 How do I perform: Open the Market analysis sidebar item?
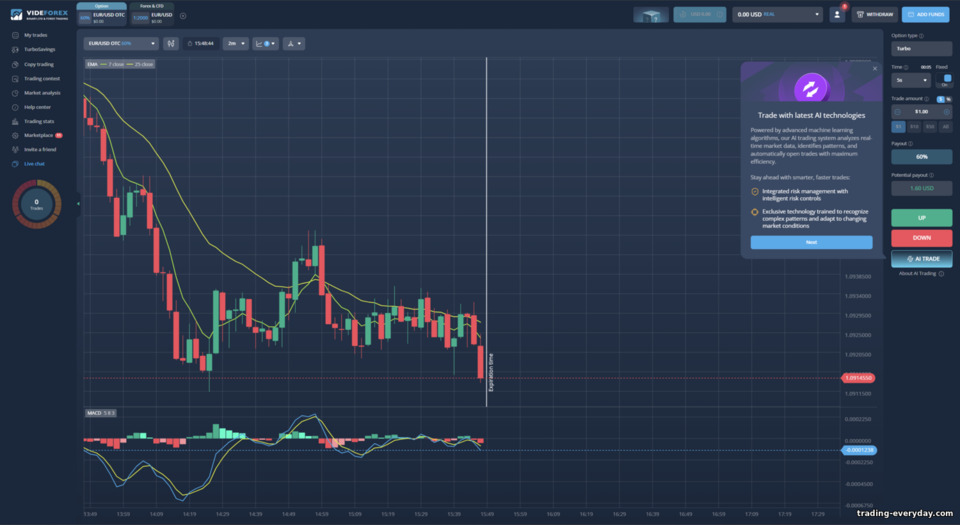[42, 93]
